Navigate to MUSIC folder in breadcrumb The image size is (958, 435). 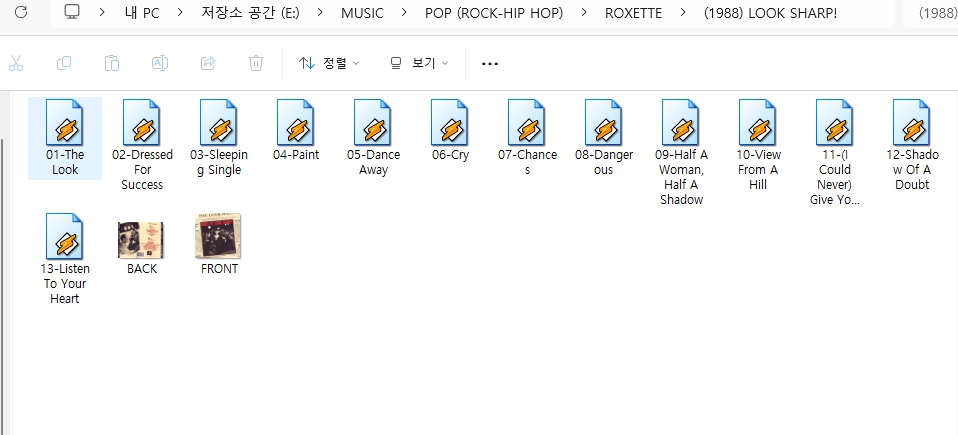pyautogui.click(x=362, y=13)
